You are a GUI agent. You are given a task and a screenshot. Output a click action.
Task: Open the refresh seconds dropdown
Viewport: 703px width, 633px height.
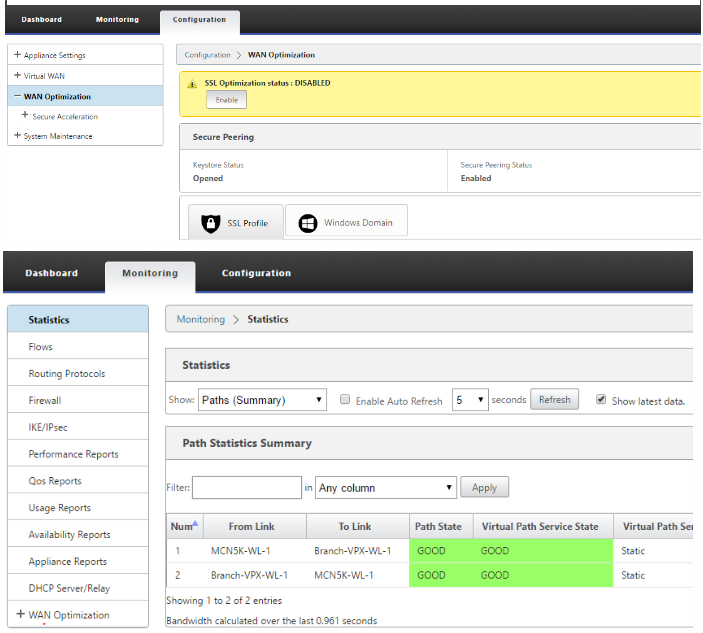[x=470, y=400]
